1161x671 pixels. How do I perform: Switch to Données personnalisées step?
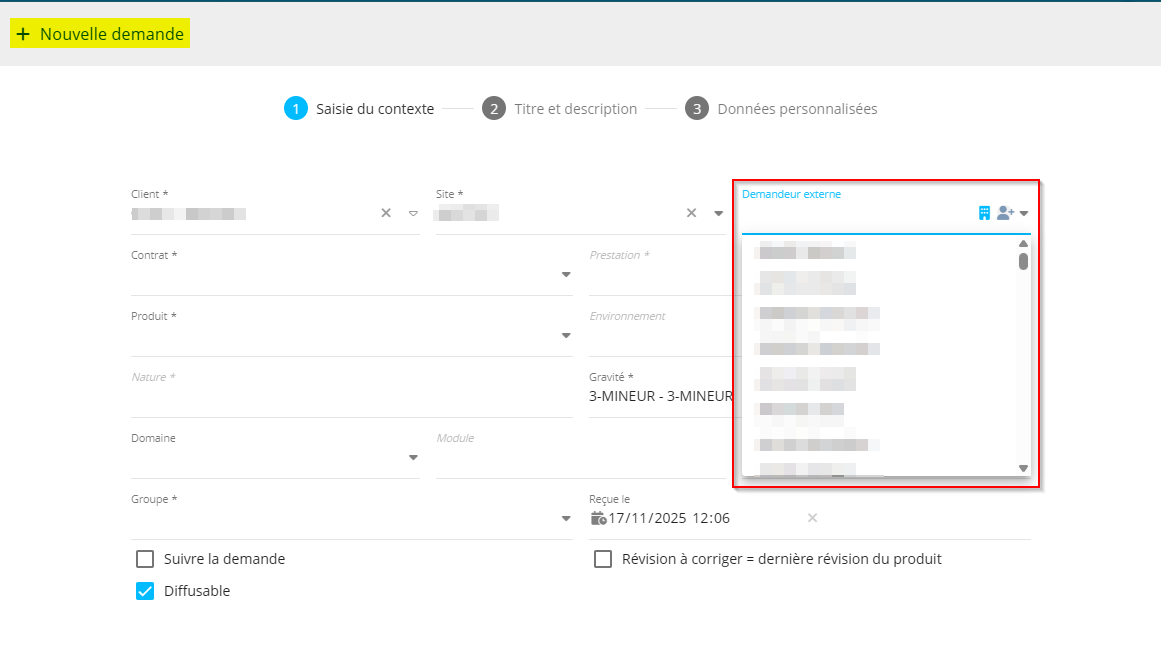click(x=797, y=109)
